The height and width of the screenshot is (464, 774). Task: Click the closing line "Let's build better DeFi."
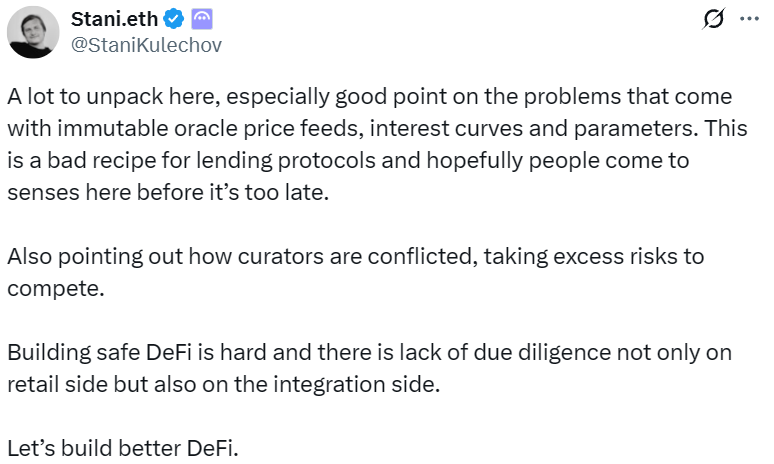click(123, 449)
